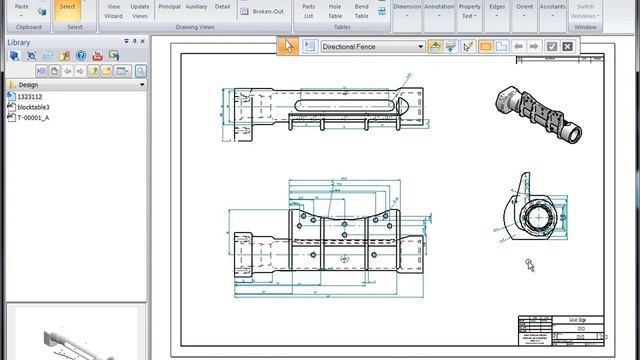Image resolution: width=640 pixels, height=360 pixels.
Task: Insert a Bend Table
Action: 362,11
